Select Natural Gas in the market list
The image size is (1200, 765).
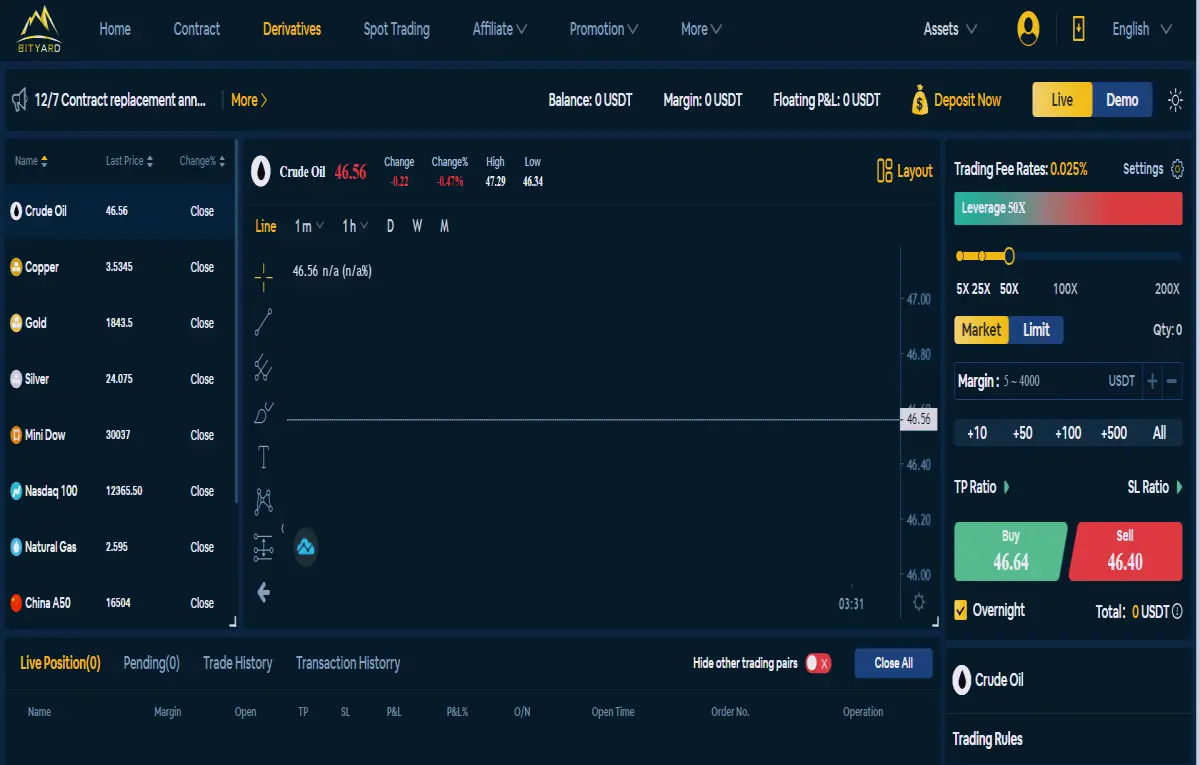pos(118,547)
